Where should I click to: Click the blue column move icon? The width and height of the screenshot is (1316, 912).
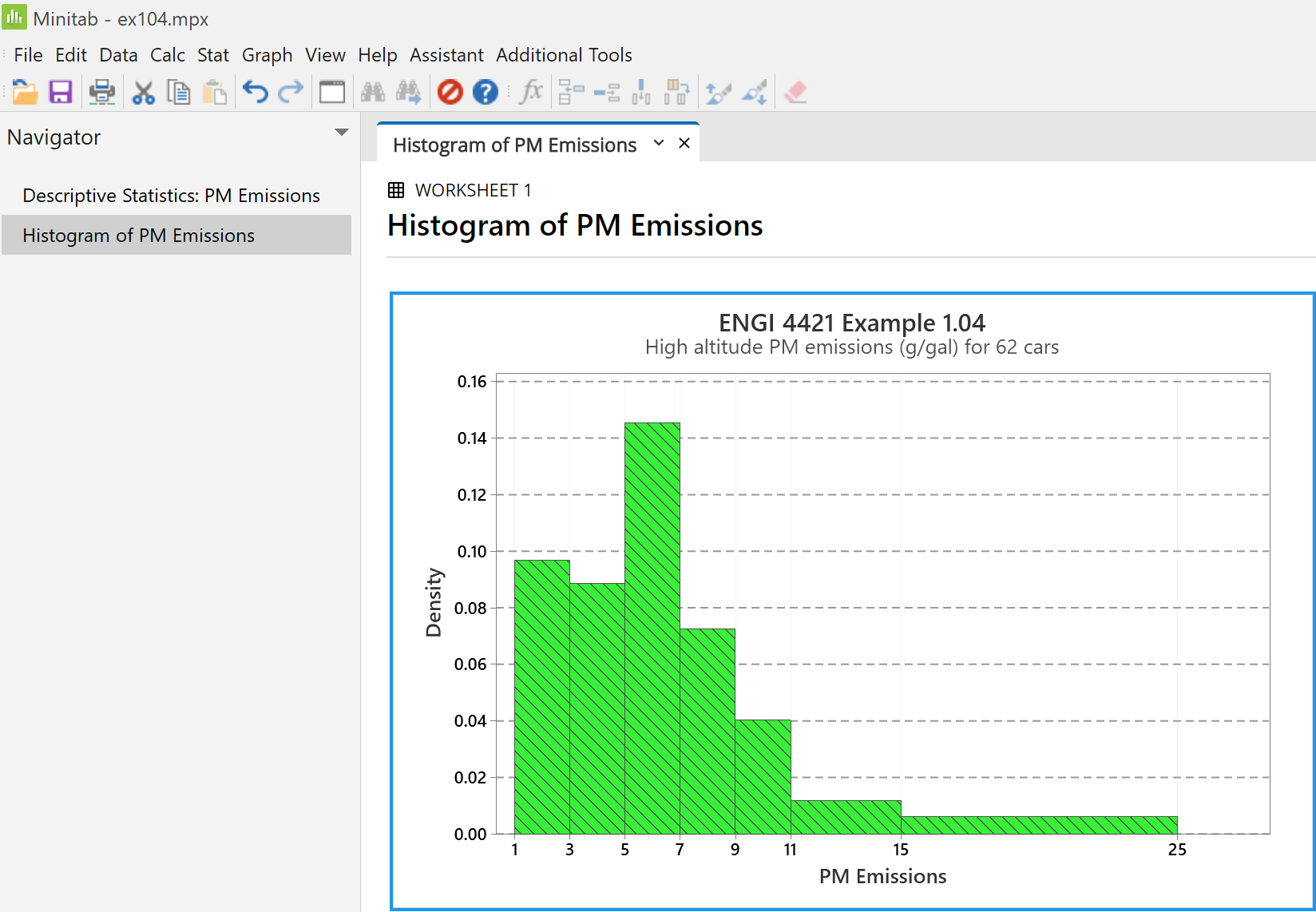(x=641, y=93)
